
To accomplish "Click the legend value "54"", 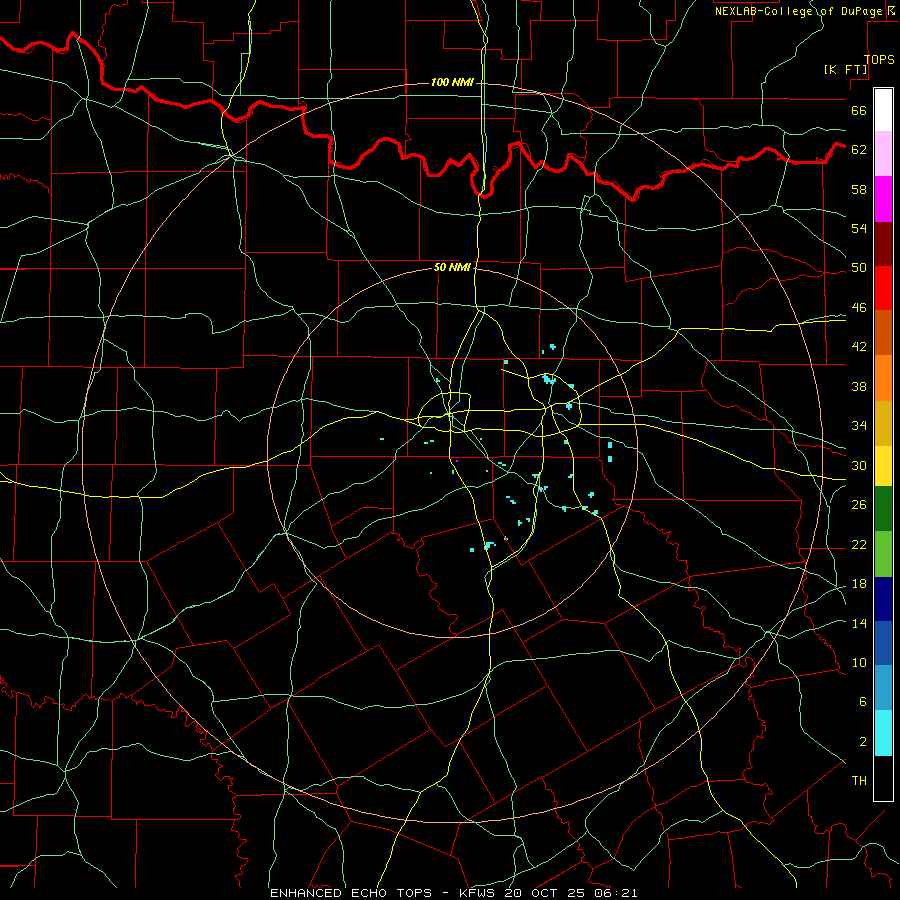I will (859, 228).
